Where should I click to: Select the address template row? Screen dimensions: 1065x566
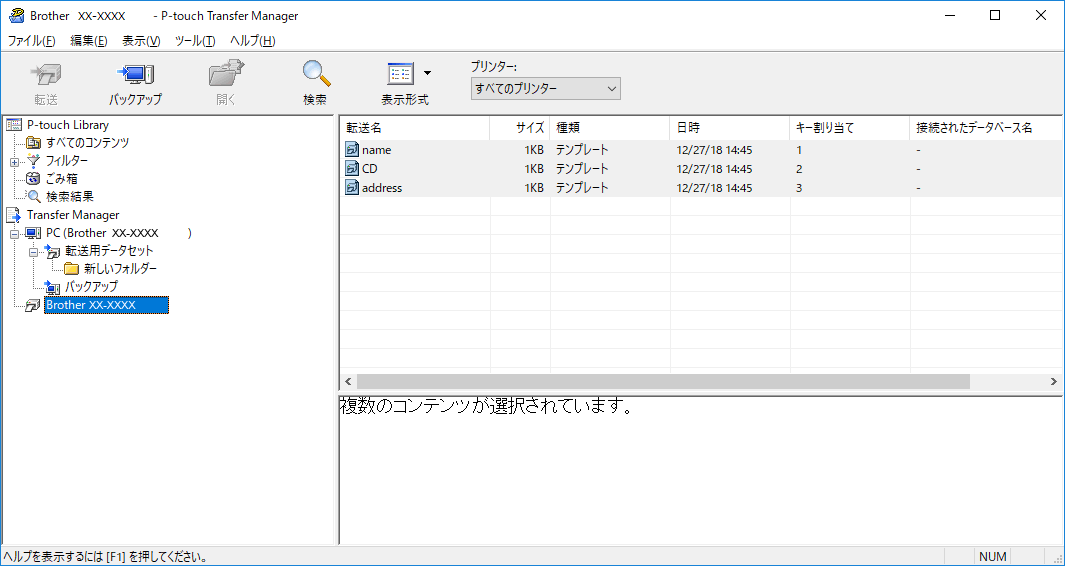[x=700, y=188]
